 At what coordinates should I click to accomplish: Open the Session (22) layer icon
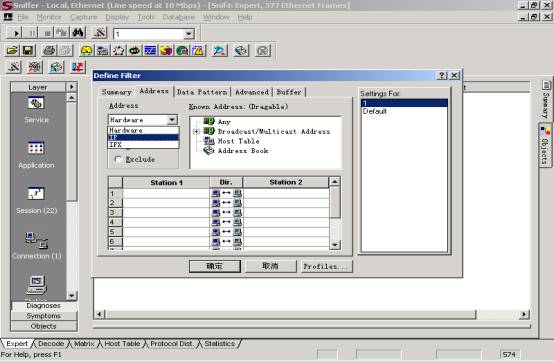[x=36, y=194]
